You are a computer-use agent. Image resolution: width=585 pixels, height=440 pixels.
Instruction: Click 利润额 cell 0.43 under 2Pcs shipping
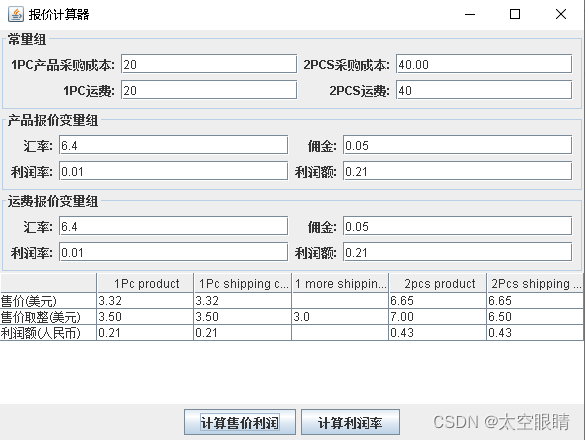(535, 333)
